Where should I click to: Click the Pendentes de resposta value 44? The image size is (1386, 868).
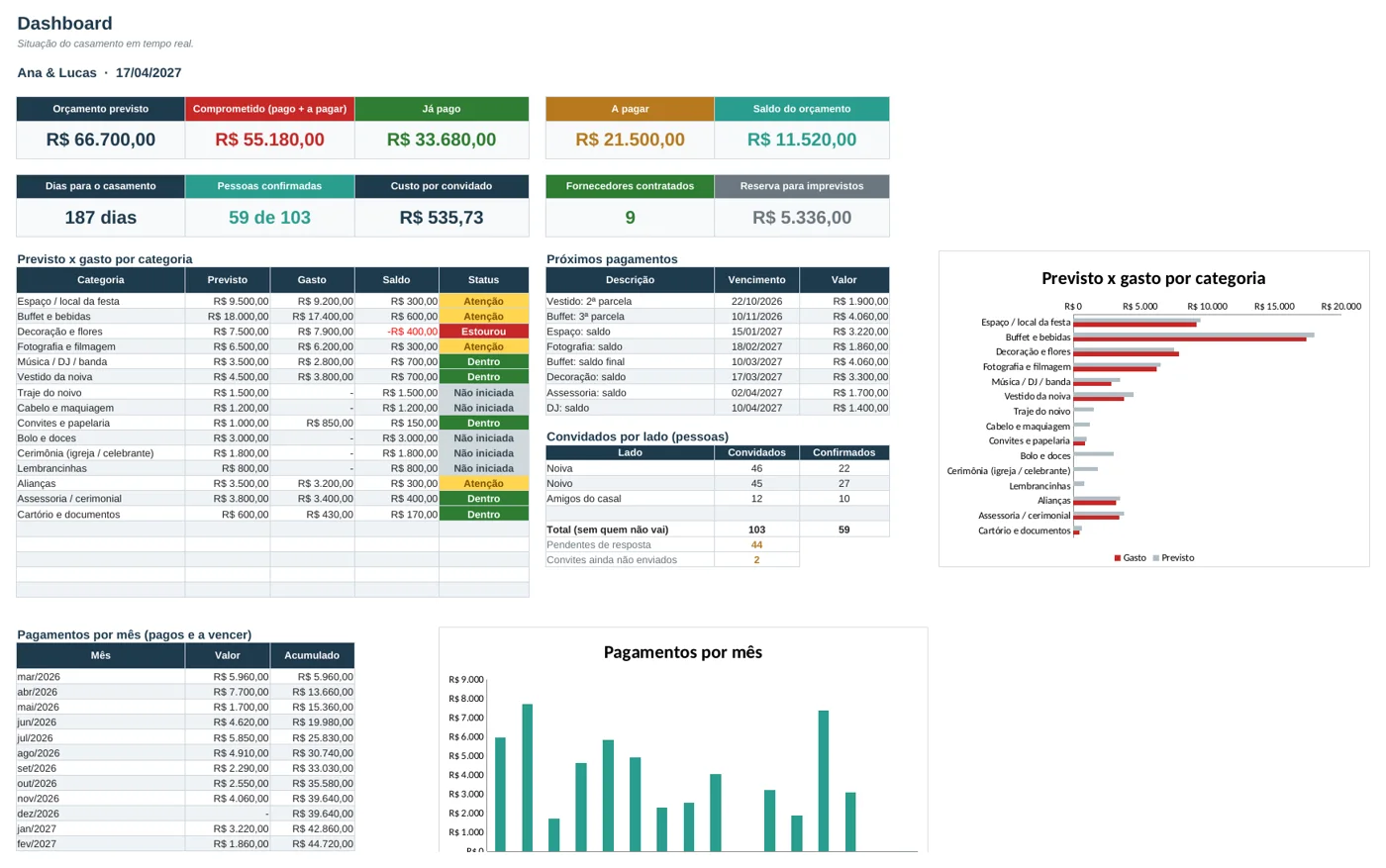pyautogui.click(x=757, y=545)
